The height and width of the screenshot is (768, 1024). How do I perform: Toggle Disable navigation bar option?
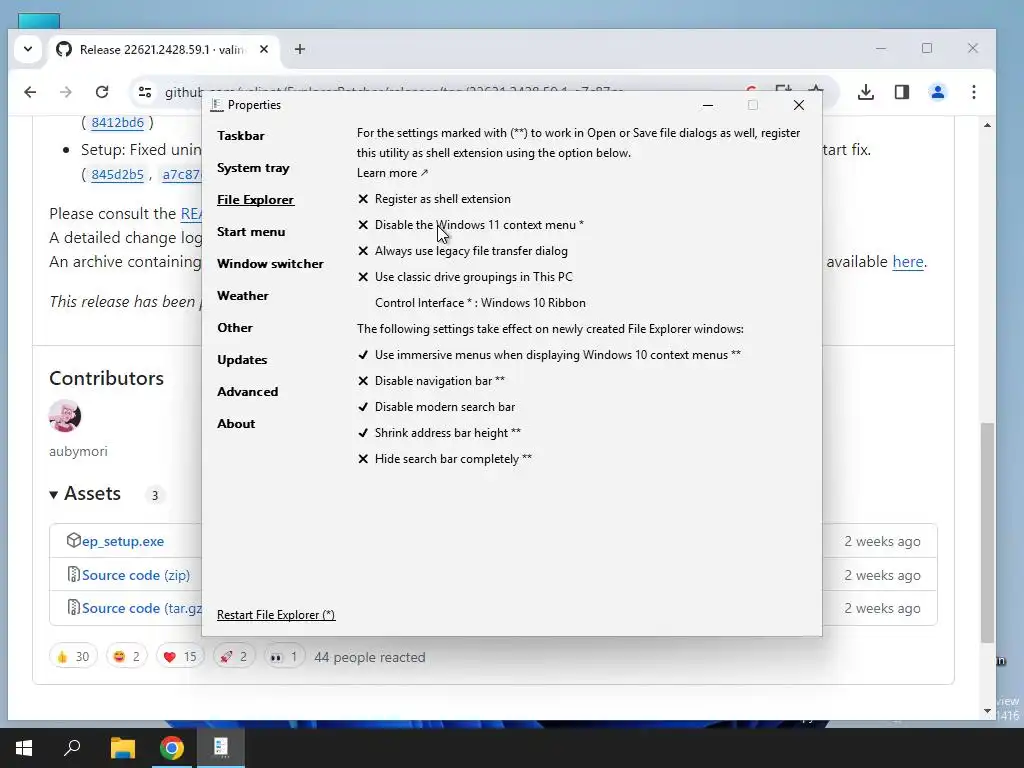[x=431, y=381]
